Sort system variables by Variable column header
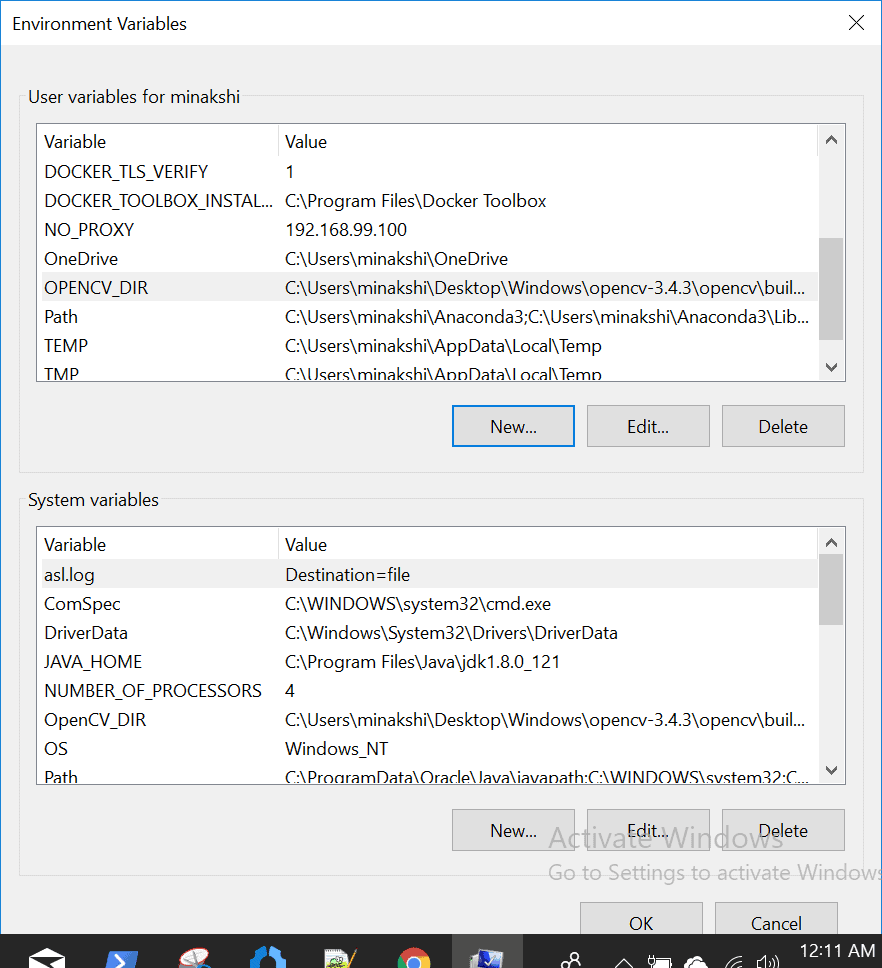 [x=158, y=544]
